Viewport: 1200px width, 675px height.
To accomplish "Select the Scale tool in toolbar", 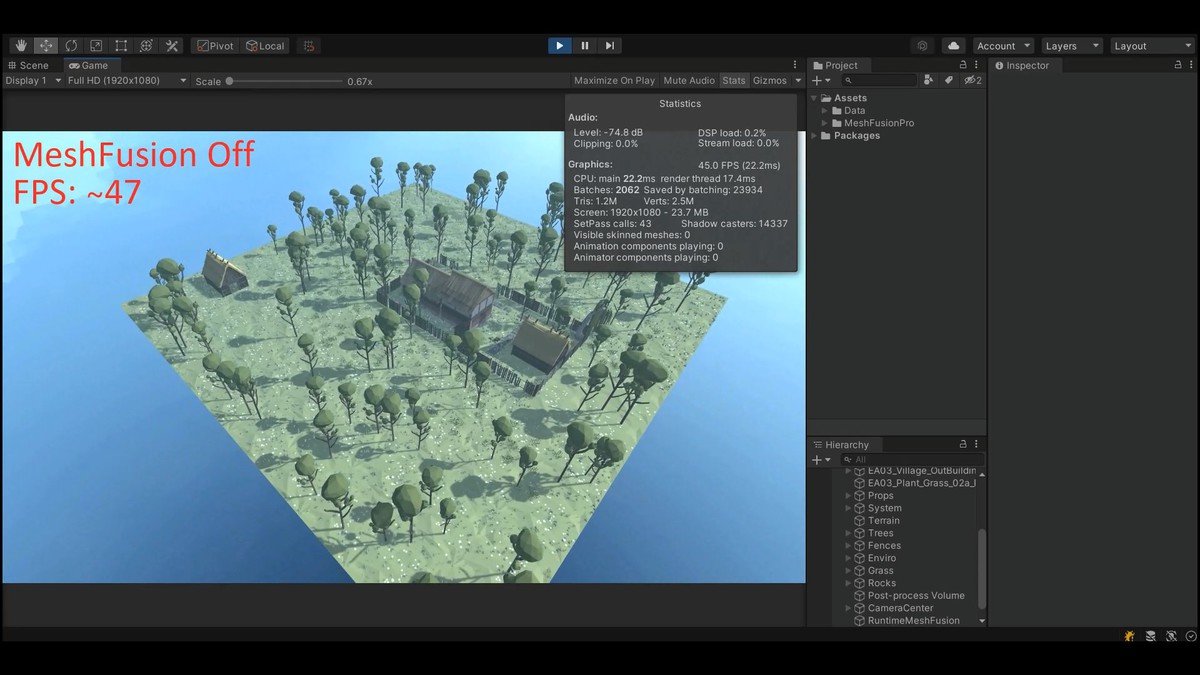I will point(96,46).
